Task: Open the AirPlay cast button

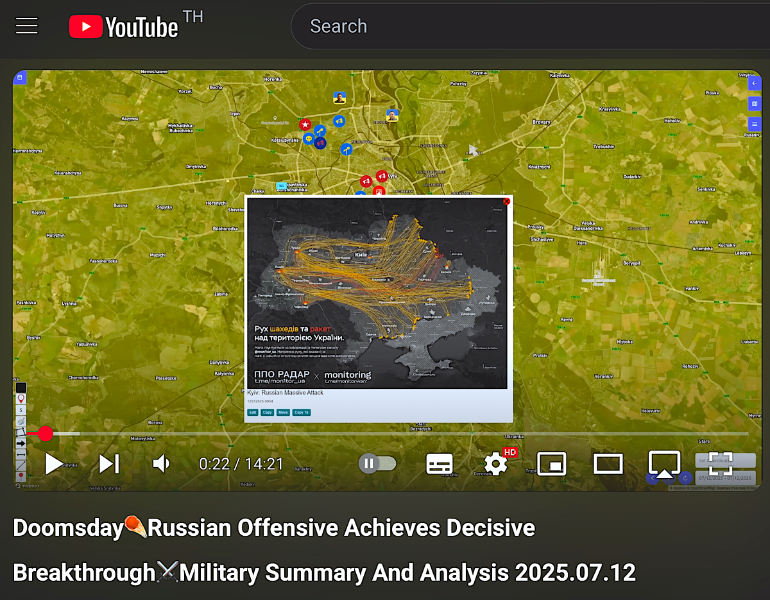Action: pyautogui.click(x=664, y=464)
